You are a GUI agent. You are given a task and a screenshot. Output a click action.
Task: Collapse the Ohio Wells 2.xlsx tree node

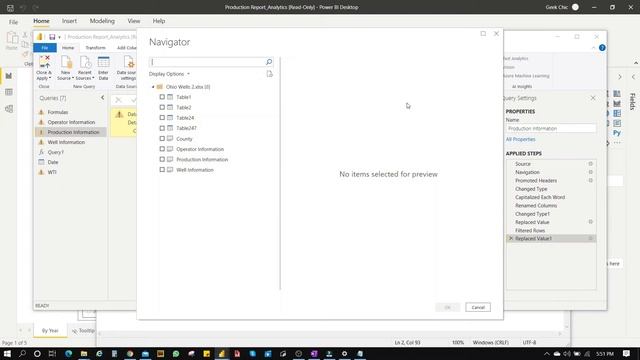tap(153, 87)
